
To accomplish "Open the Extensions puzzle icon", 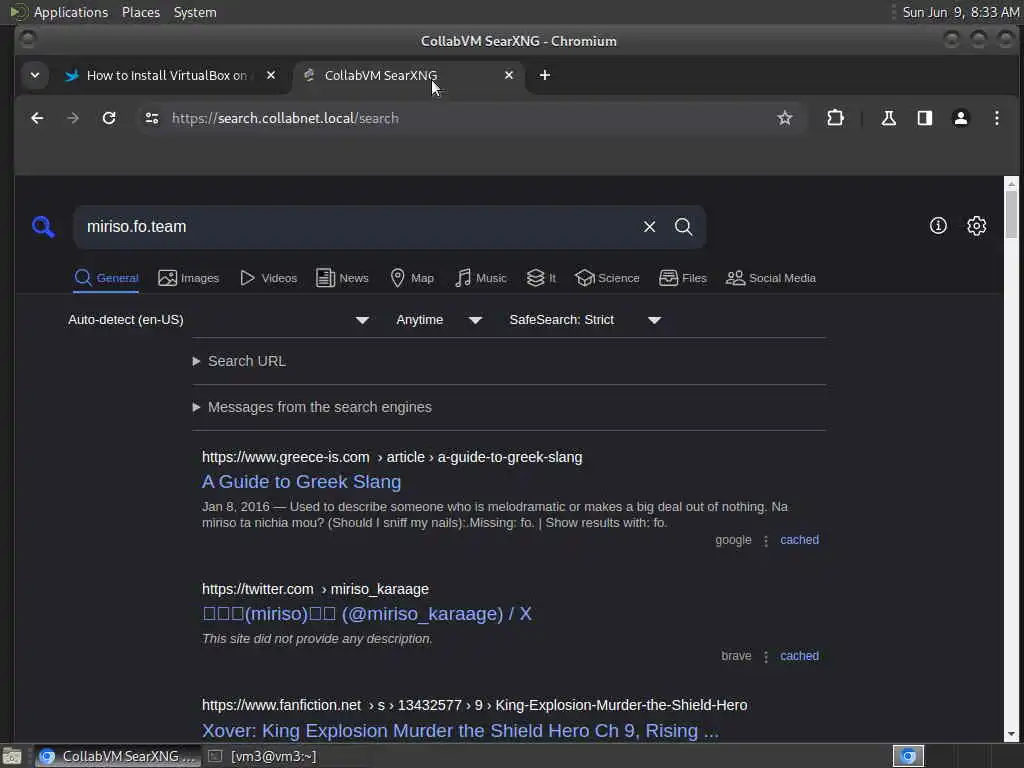I will tap(835, 118).
